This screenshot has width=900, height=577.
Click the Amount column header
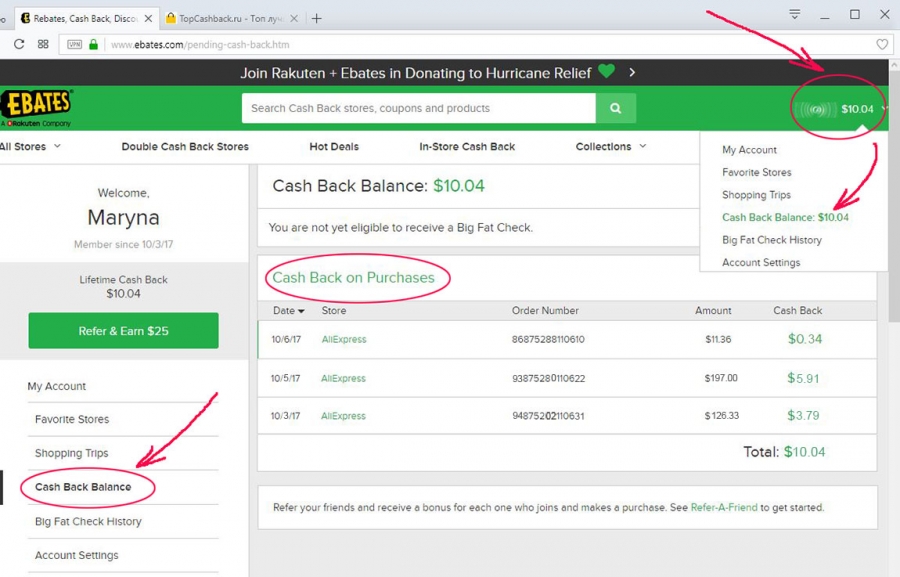(713, 311)
